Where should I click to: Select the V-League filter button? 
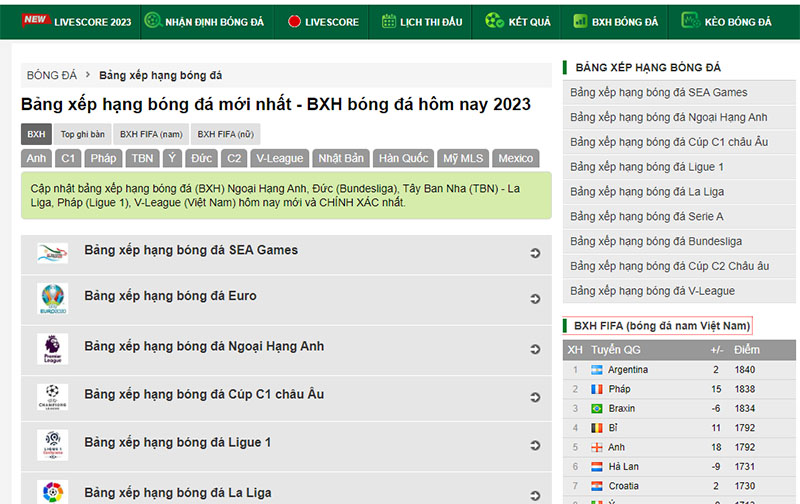pos(279,158)
